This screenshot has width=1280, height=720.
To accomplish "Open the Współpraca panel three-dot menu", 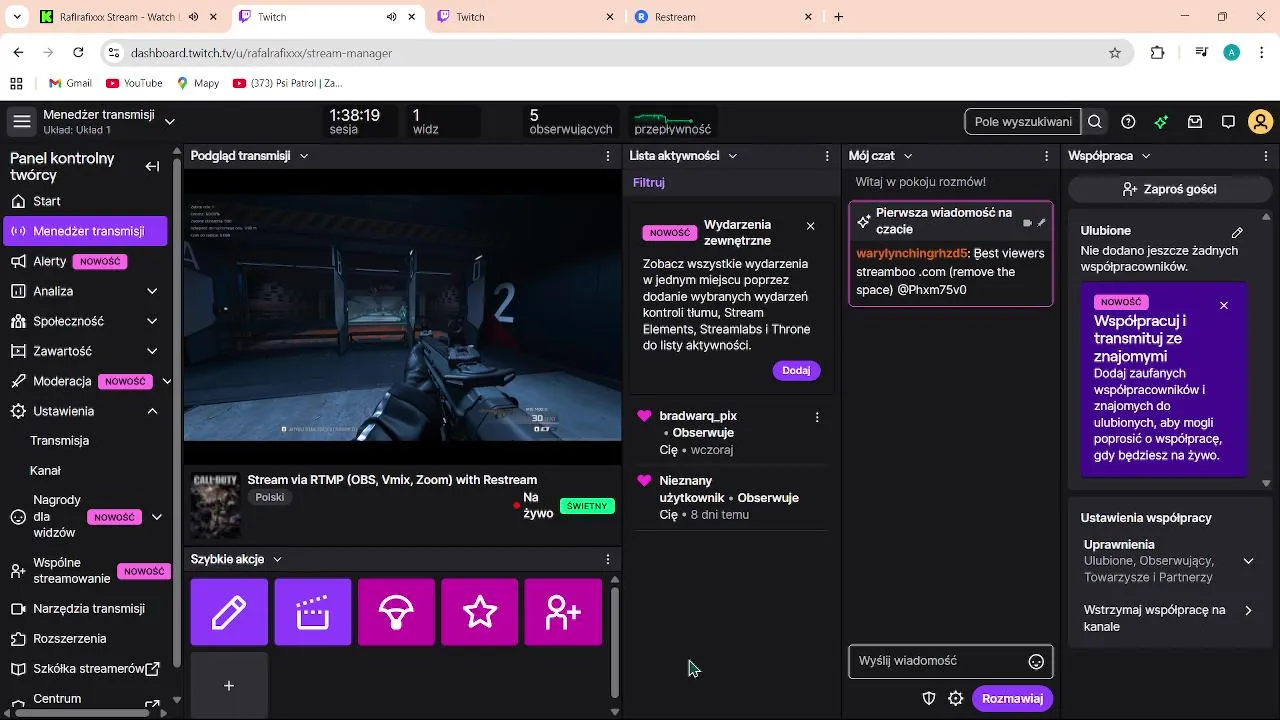I will [x=1266, y=156].
